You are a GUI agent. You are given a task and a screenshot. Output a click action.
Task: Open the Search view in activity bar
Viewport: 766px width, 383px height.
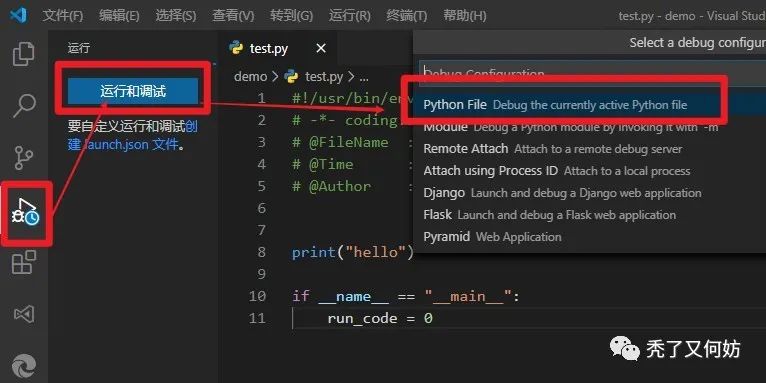pos(23,106)
